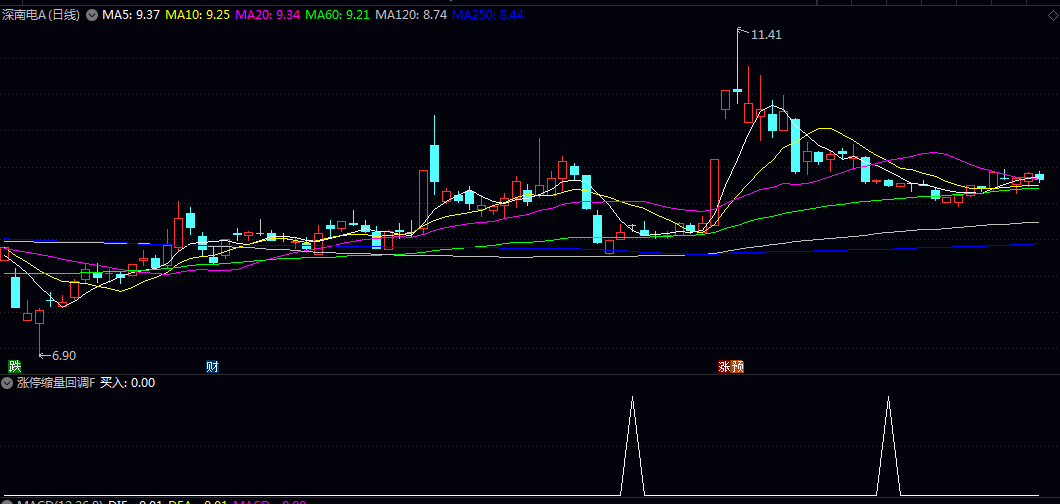Click the 6.90 lowest price label
Image resolution: width=1060 pixels, height=504 pixels.
coord(63,355)
